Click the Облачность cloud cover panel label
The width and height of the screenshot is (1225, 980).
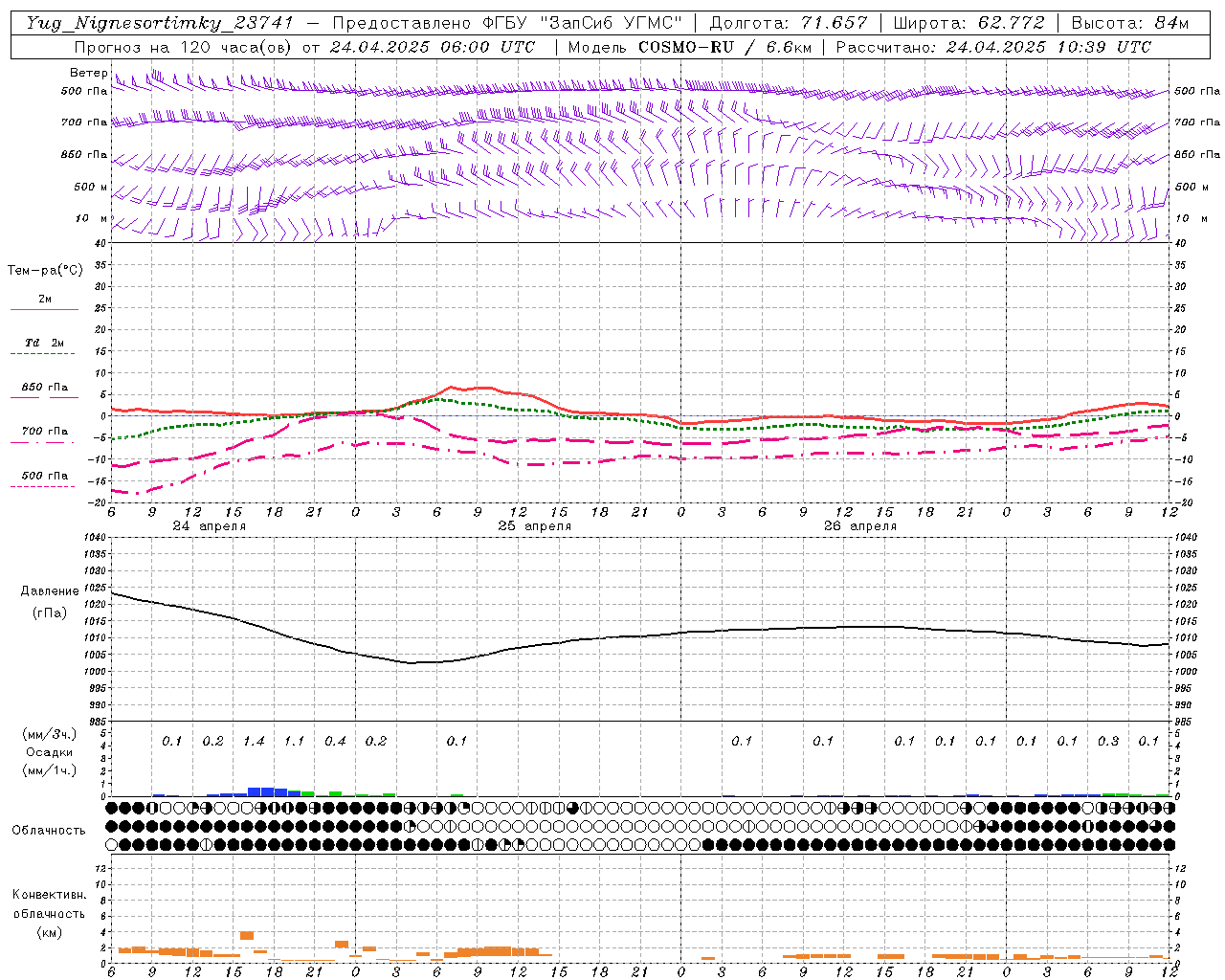(x=49, y=831)
